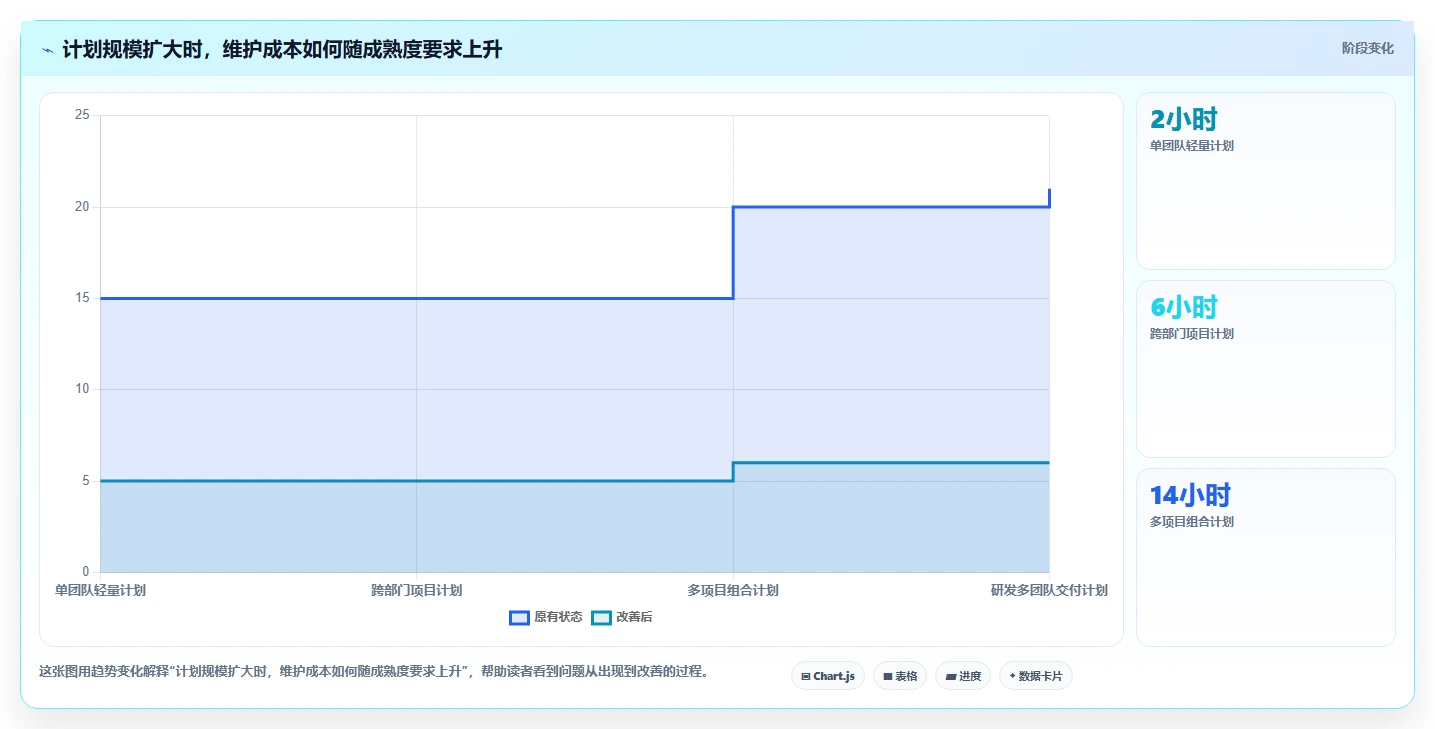
Task: Click the 研发多团队交付计划 x-axis label
Action: (x=1049, y=590)
